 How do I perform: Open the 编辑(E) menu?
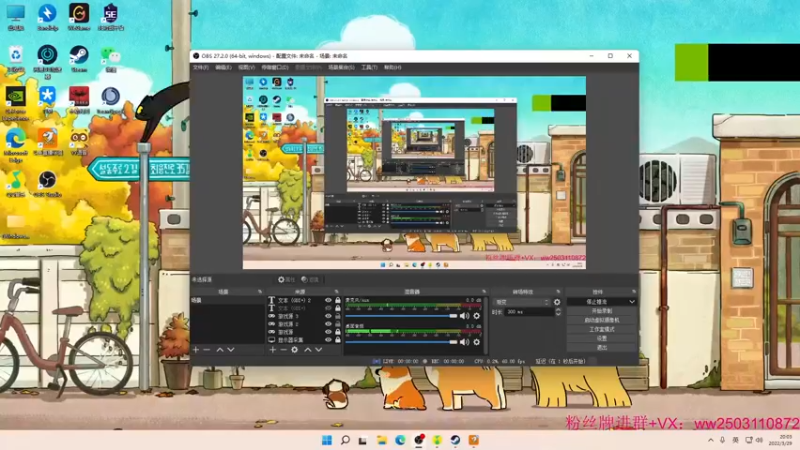[223, 67]
